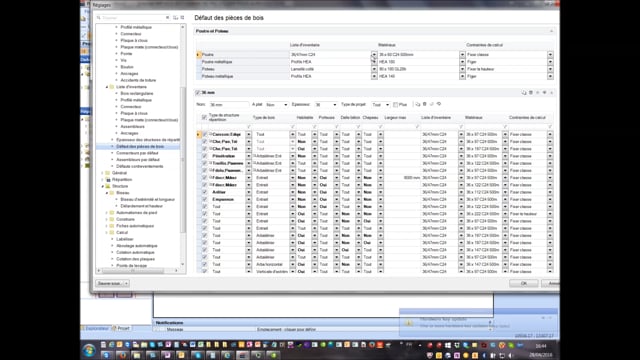Click the Notifications panel header
The height and width of the screenshot is (360, 640).
click(322, 323)
